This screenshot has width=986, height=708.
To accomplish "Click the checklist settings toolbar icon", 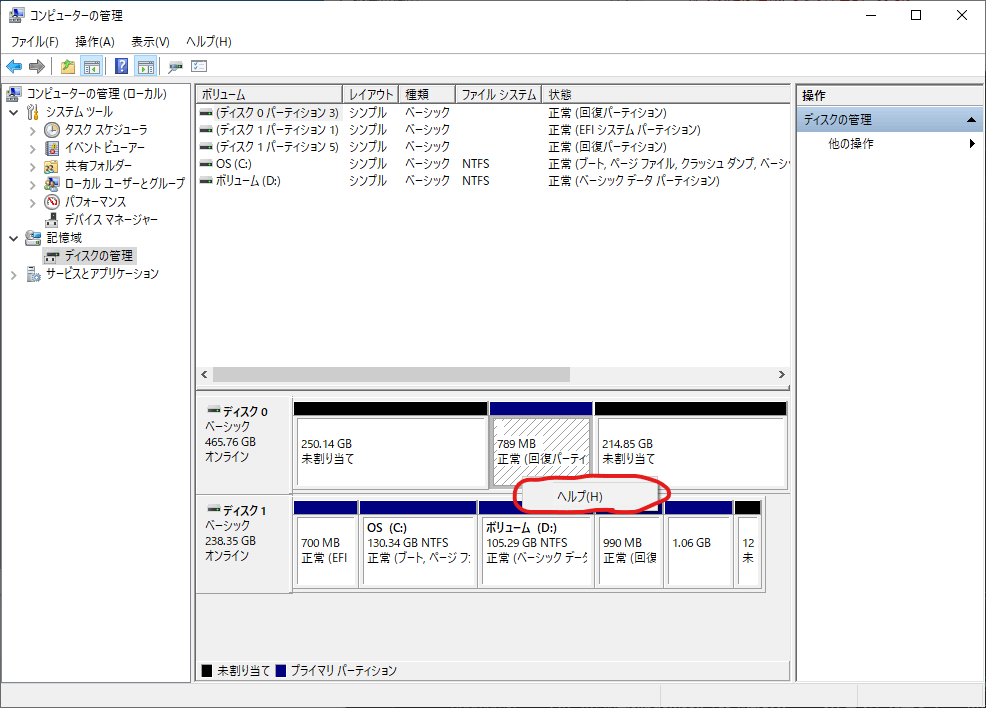I will coord(199,66).
